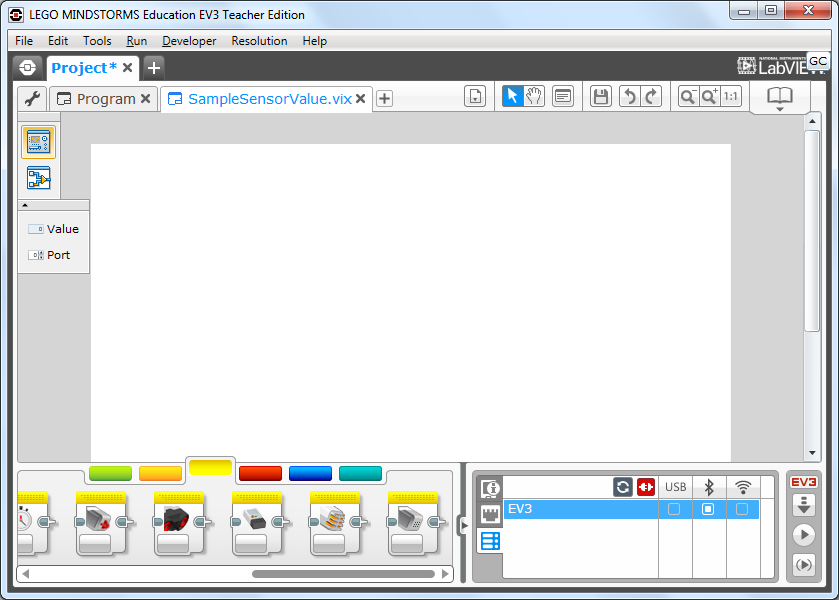This screenshot has width=839, height=600.
Task: Go to the Lobby home icon
Action: tap(27, 68)
